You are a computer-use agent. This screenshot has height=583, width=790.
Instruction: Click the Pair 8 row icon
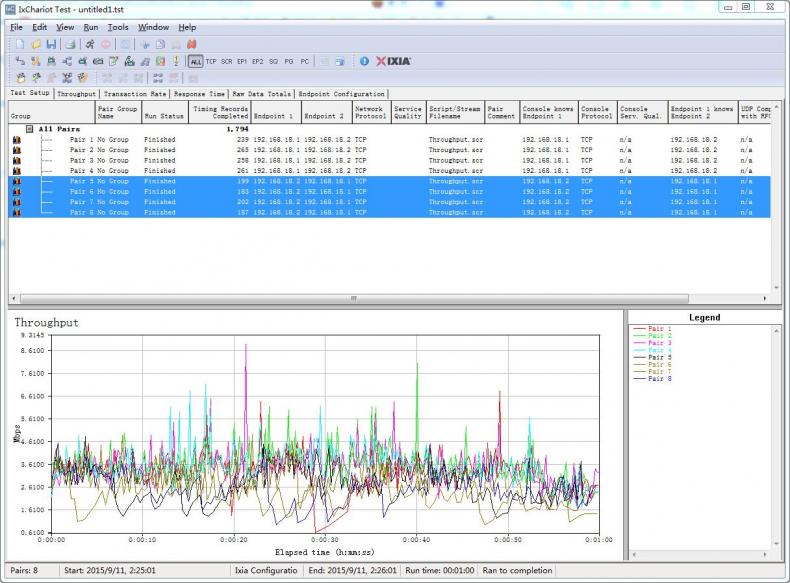click(x=17, y=213)
